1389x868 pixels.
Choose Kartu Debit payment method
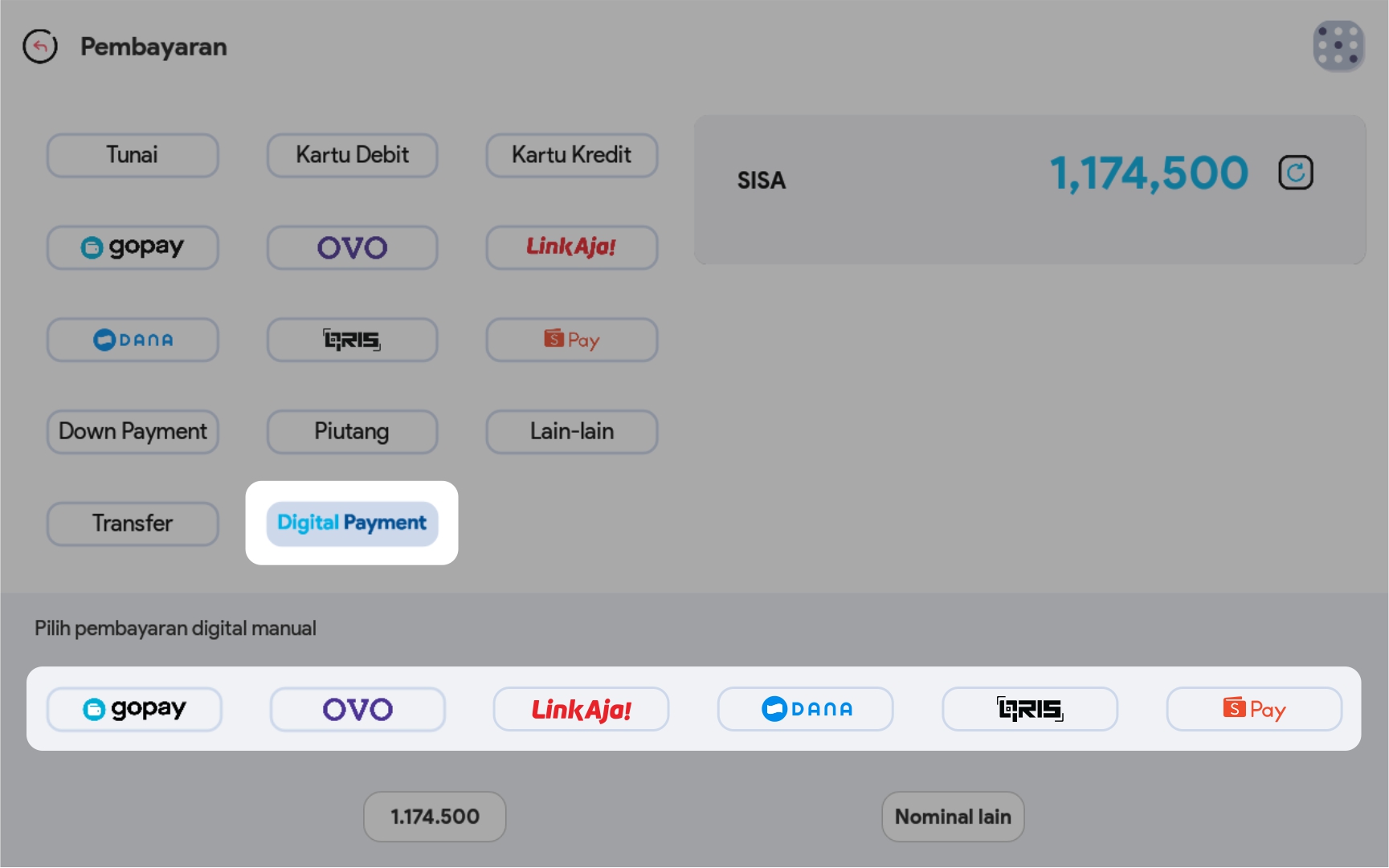(352, 155)
